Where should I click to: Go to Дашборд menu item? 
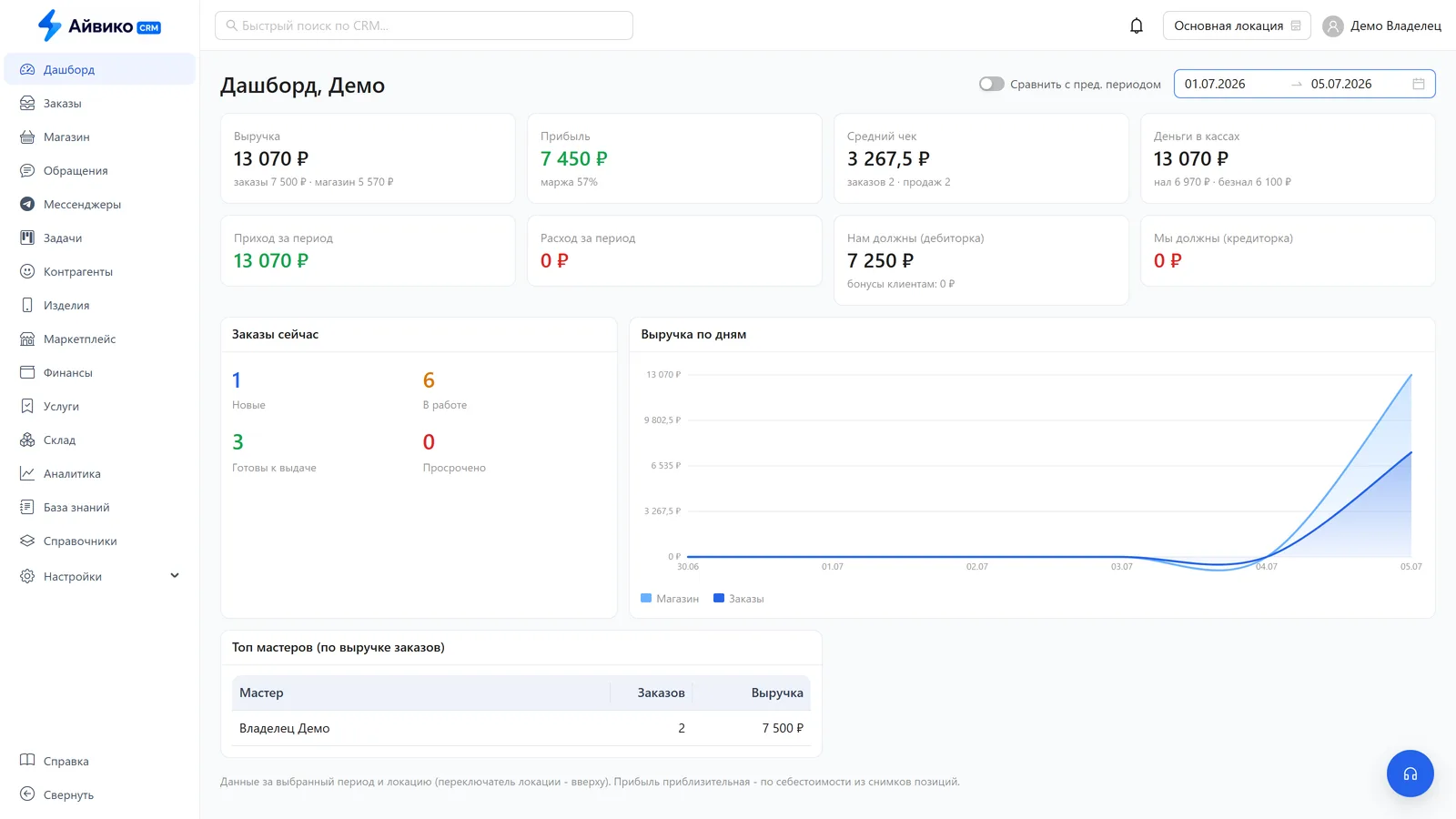tap(100, 69)
